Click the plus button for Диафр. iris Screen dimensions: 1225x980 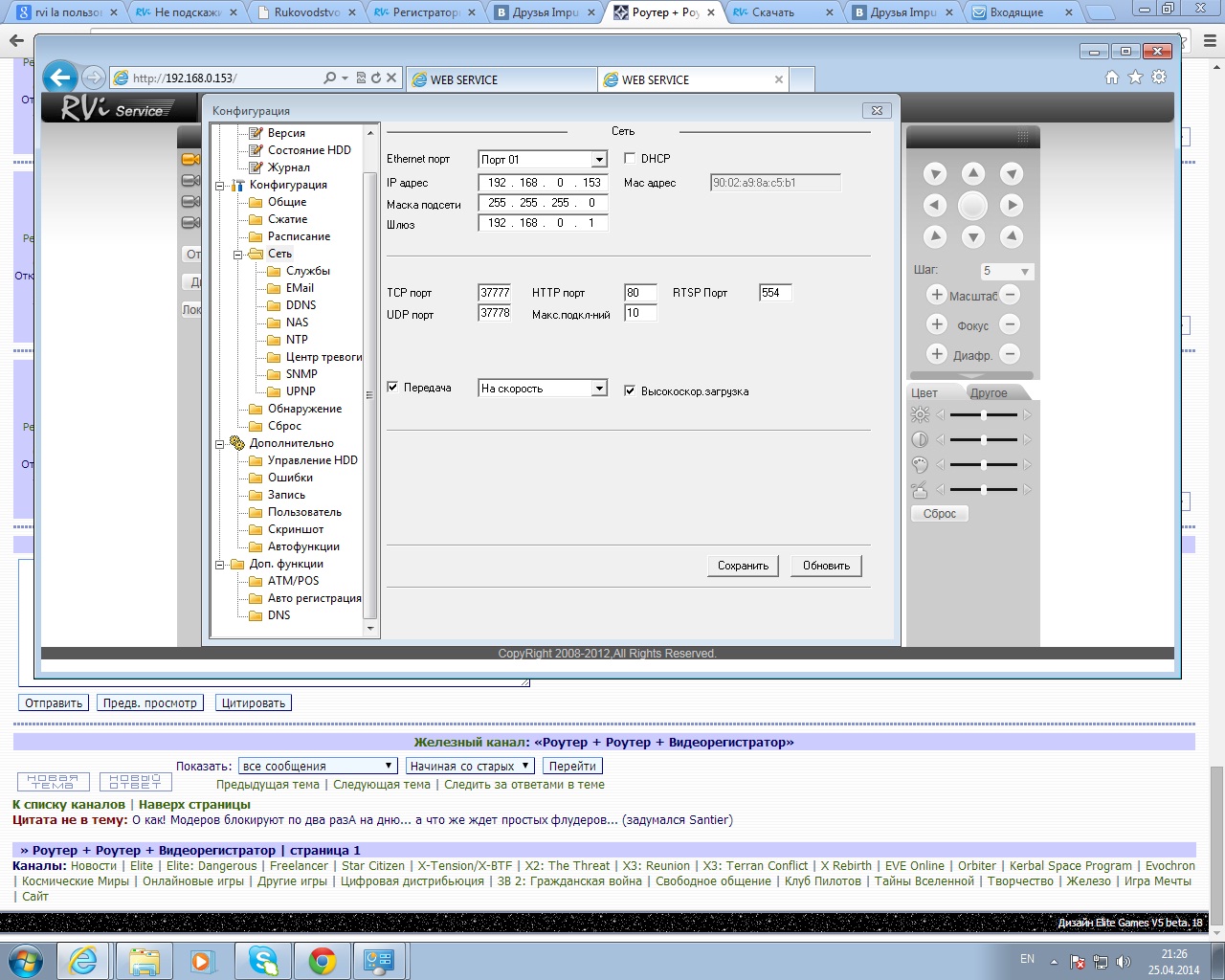tap(937, 354)
